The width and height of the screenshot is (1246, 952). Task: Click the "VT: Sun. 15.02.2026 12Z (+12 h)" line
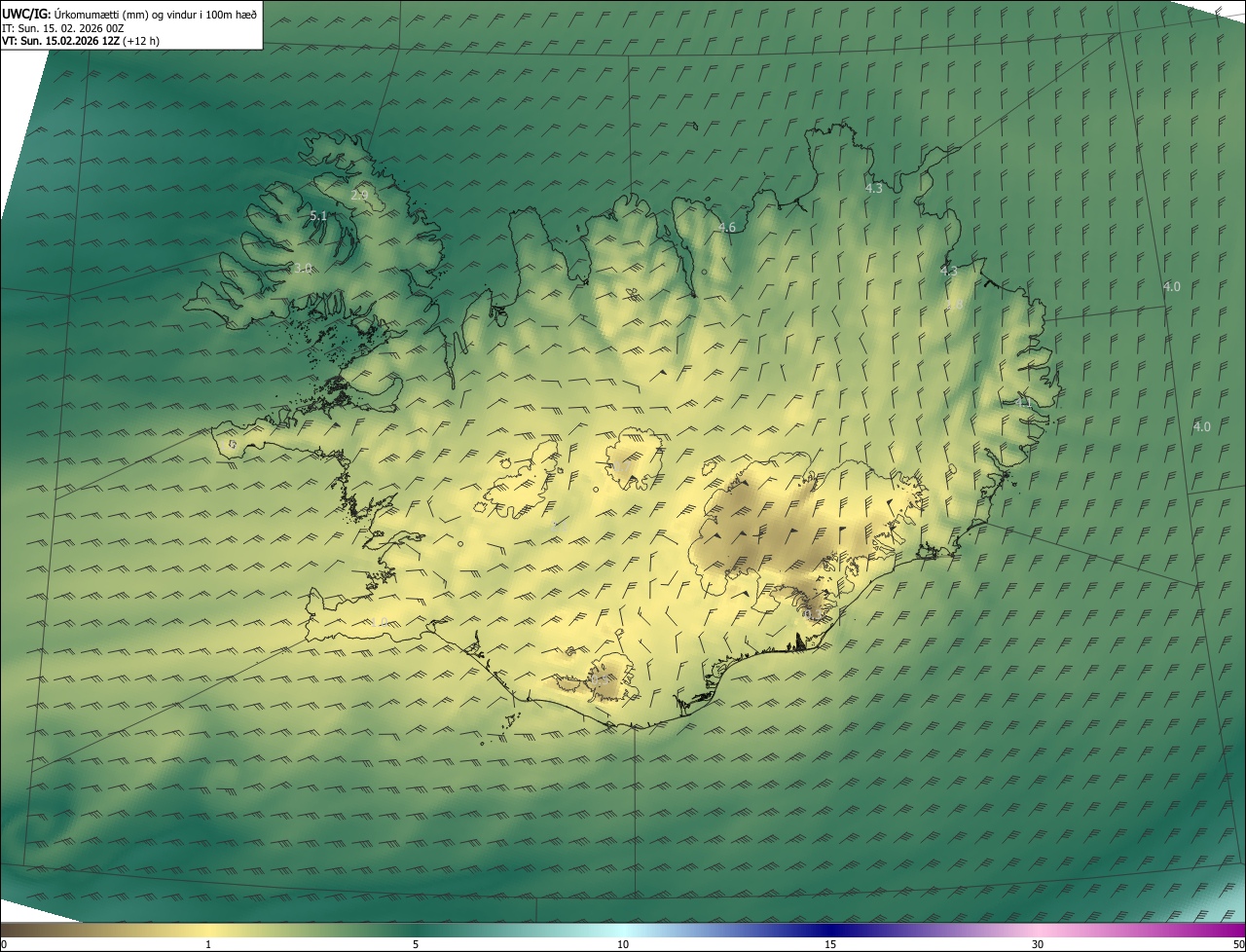point(81,41)
